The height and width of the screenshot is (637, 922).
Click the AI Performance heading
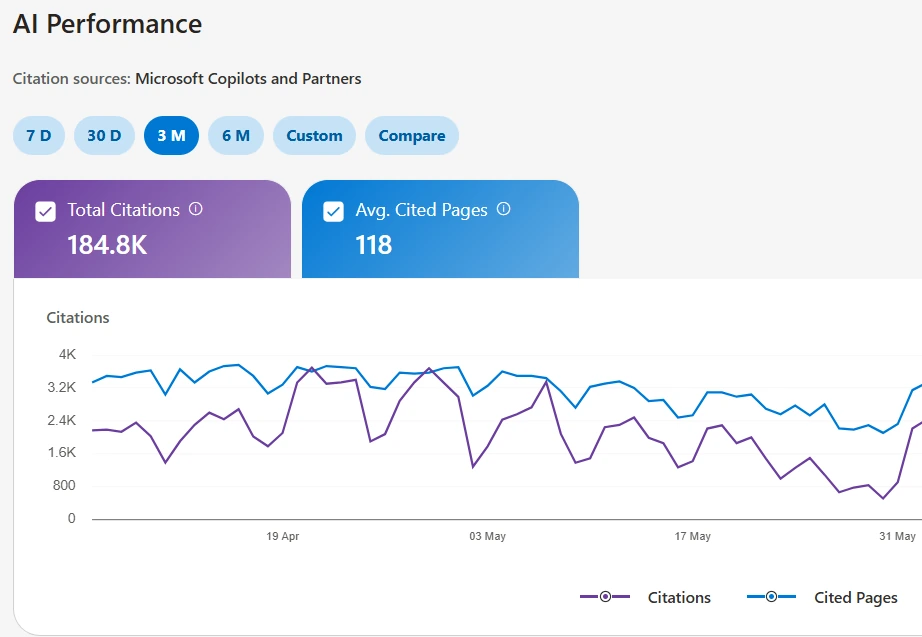click(108, 24)
